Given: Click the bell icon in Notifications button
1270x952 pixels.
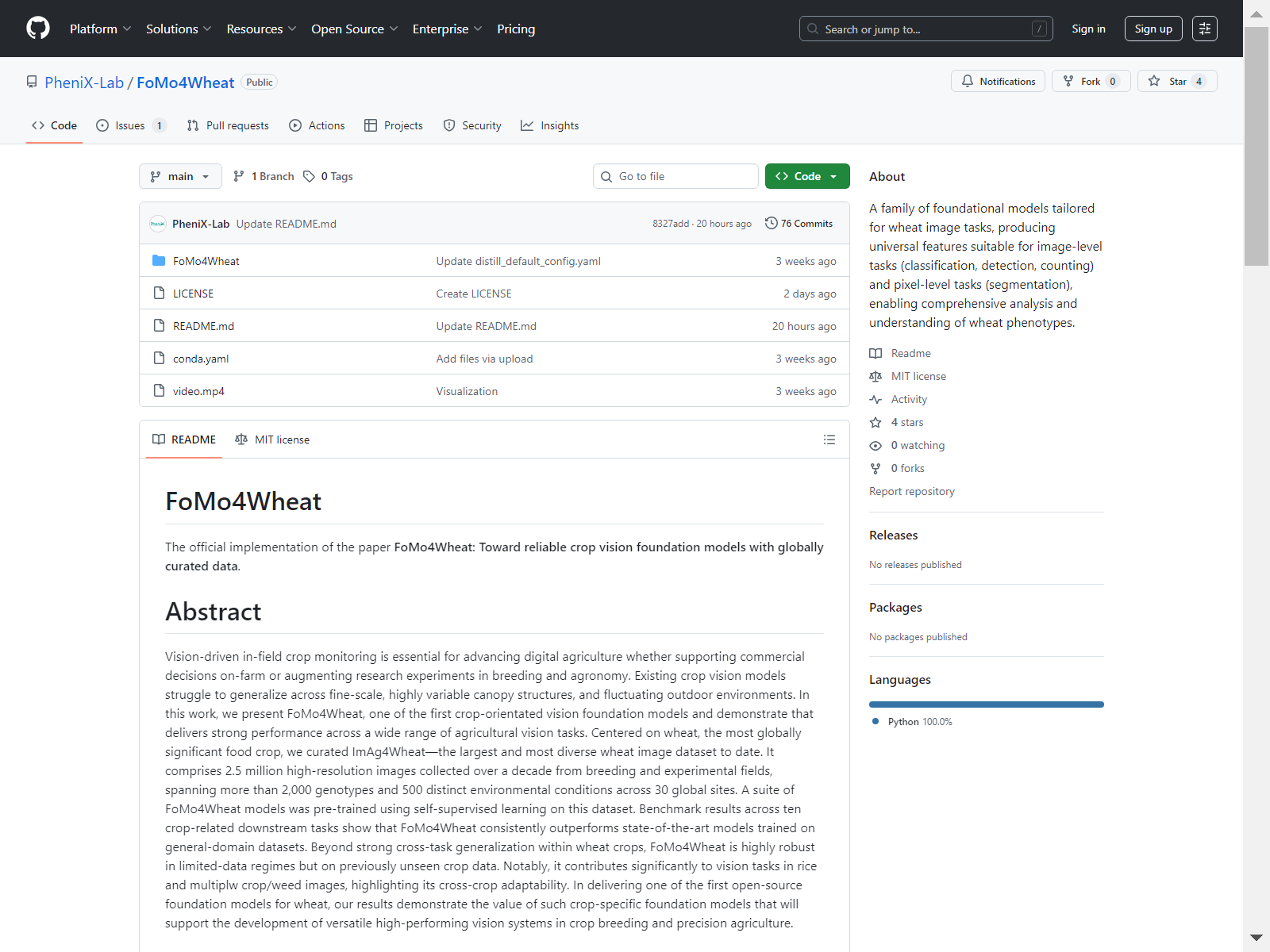Looking at the screenshot, I should coord(968,81).
